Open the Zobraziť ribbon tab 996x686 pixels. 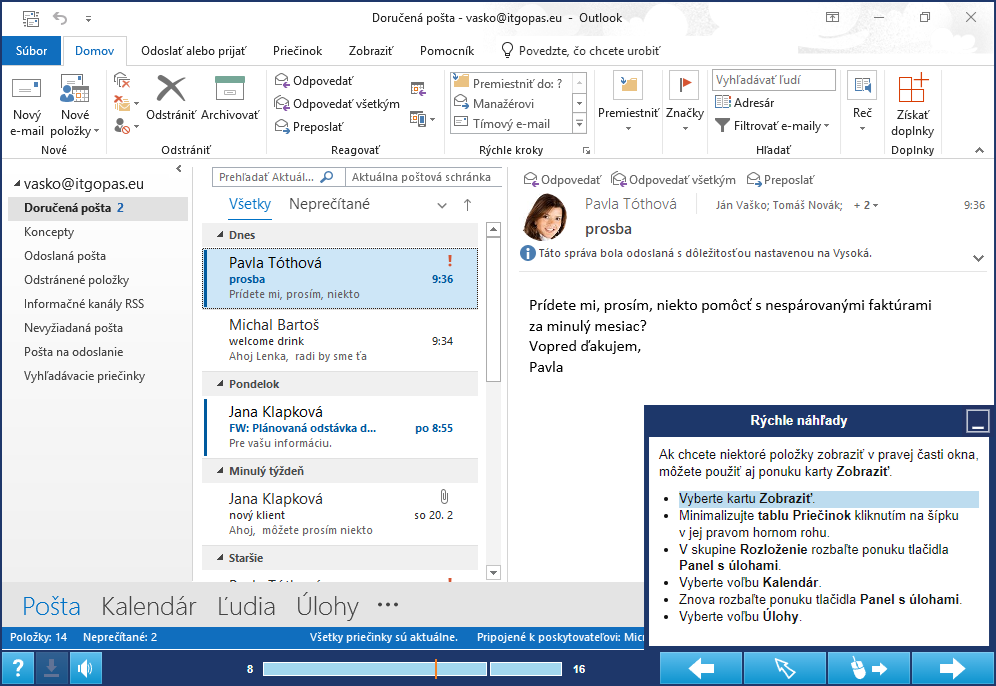tap(371, 51)
